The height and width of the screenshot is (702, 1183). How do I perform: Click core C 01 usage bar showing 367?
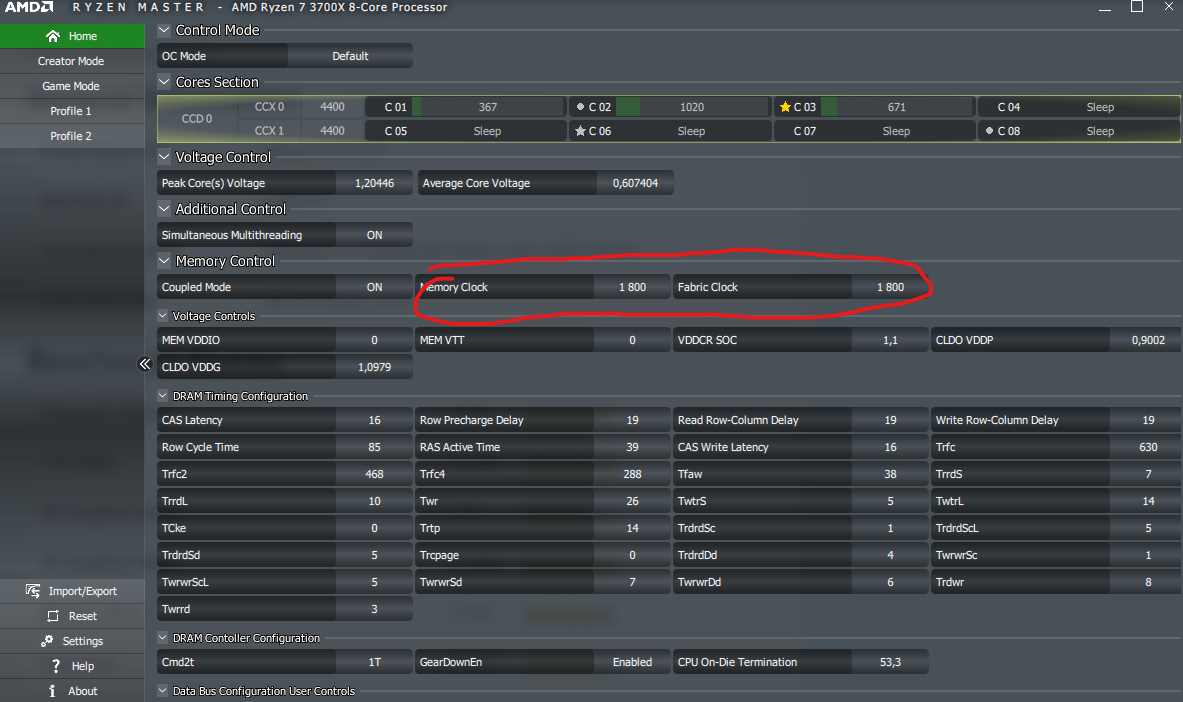(x=489, y=107)
